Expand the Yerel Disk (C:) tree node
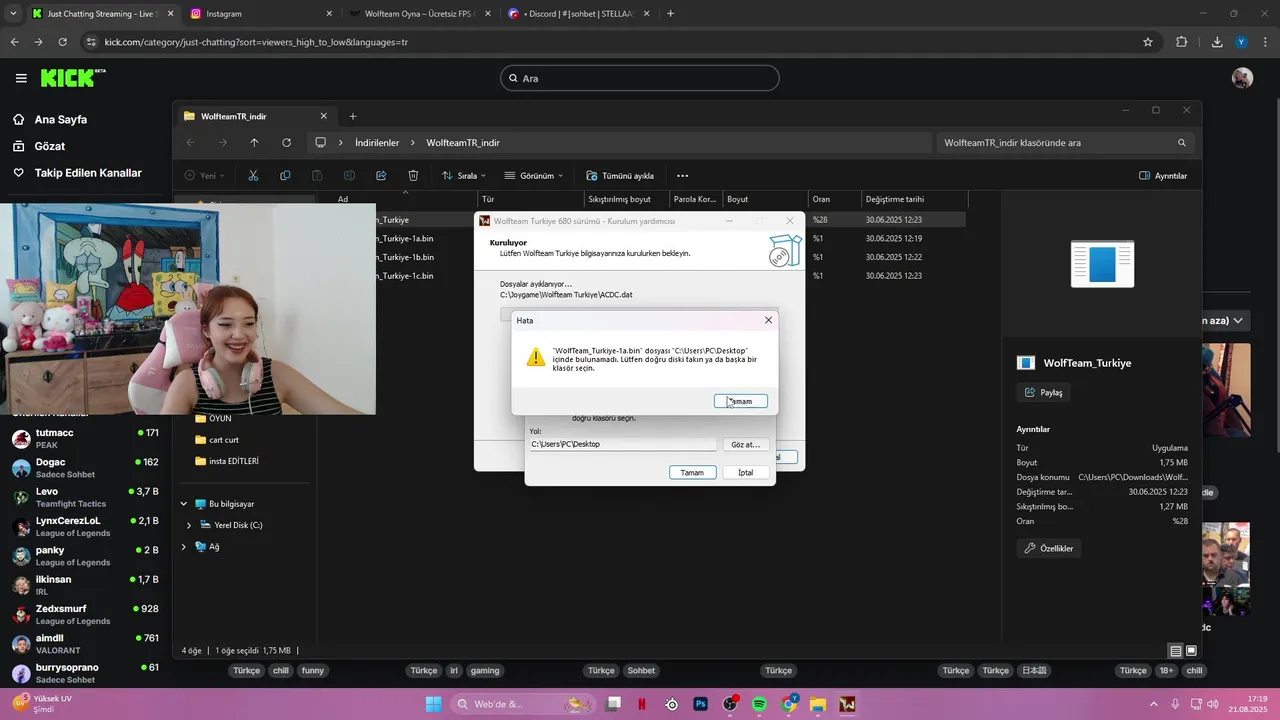The image size is (1280, 720). click(189, 525)
